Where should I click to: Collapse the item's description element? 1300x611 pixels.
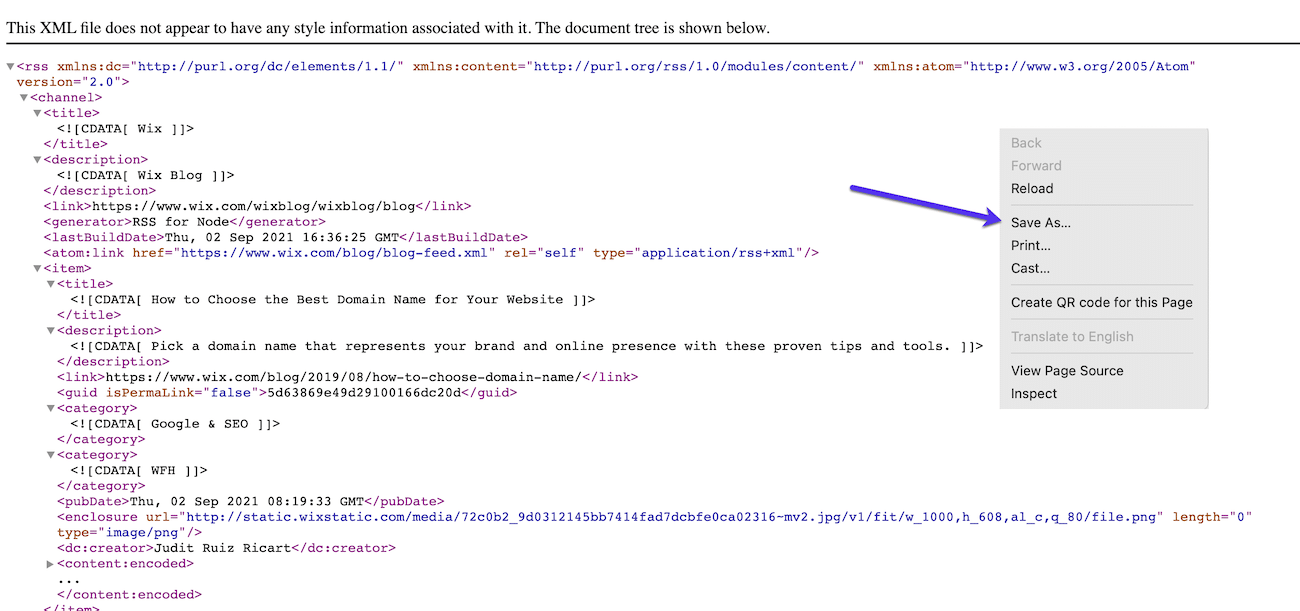tap(49, 330)
